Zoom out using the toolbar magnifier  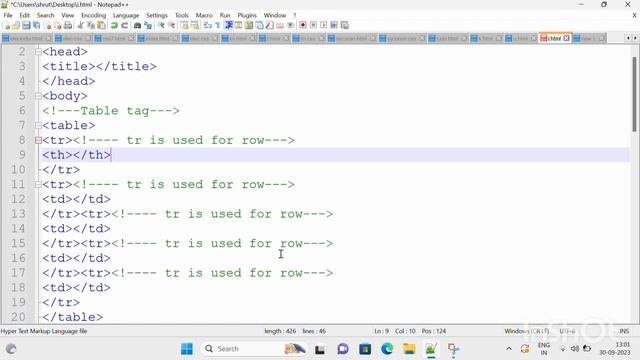click(x=171, y=25)
